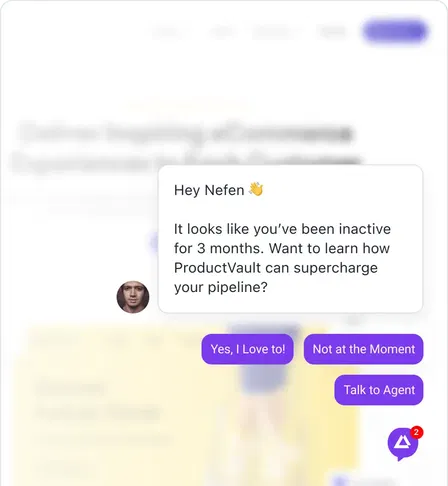Choose the "Yes, I Love to!" reply
The height and width of the screenshot is (486, 448).
tap(248, 349)
